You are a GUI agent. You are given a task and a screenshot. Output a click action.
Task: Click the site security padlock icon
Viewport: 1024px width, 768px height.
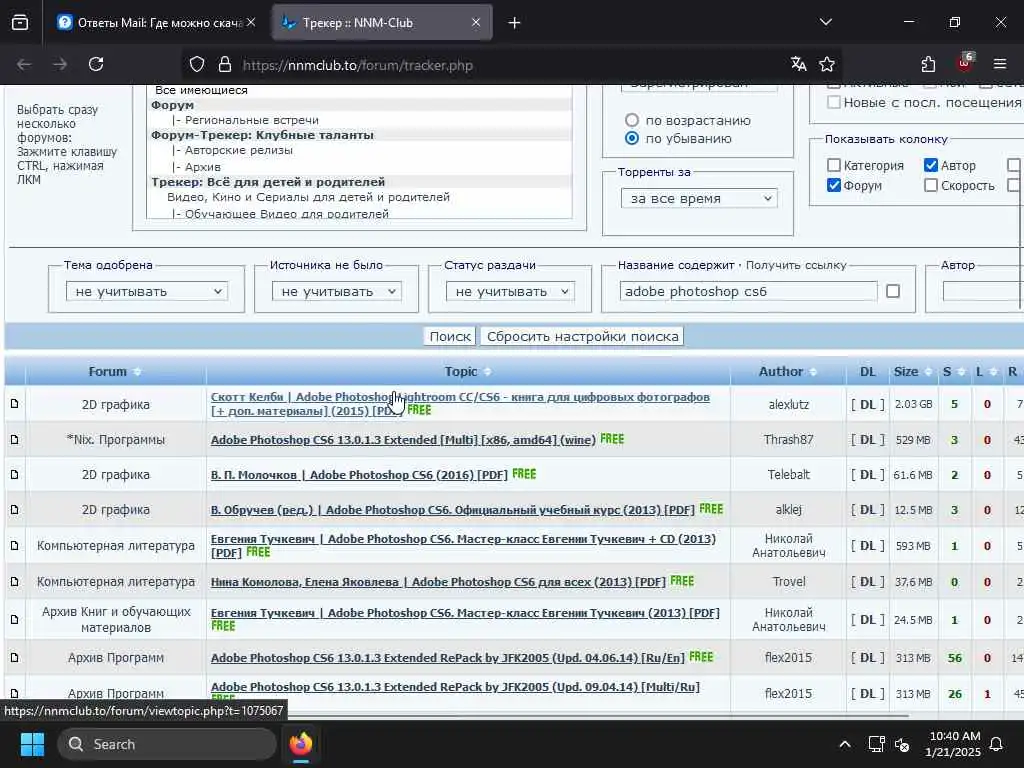(225, 65)
